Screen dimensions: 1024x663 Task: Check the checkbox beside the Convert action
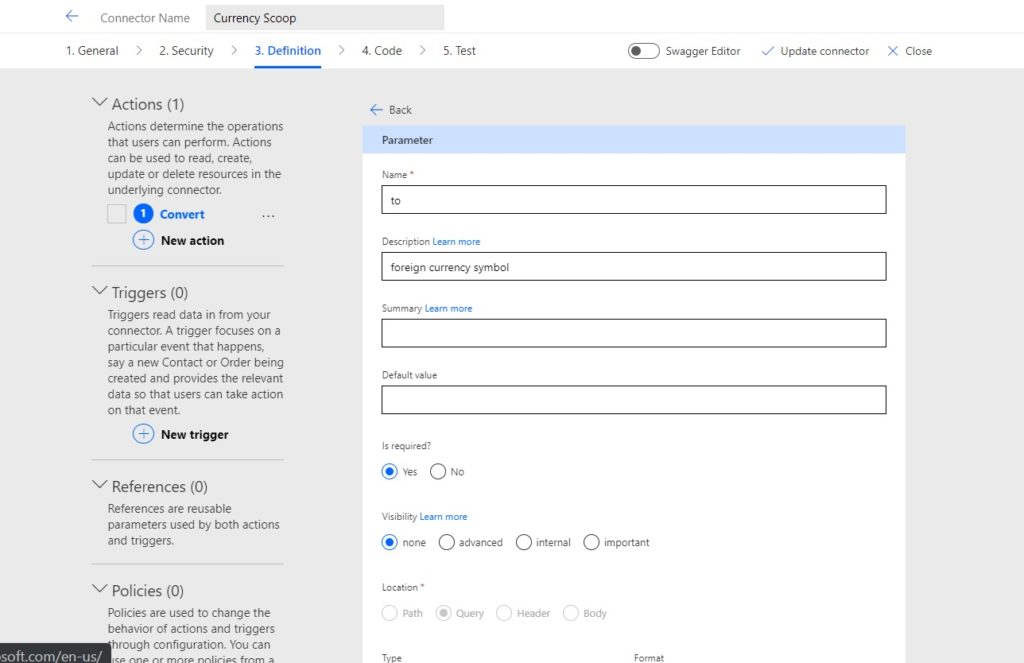[x=114, y=213]
